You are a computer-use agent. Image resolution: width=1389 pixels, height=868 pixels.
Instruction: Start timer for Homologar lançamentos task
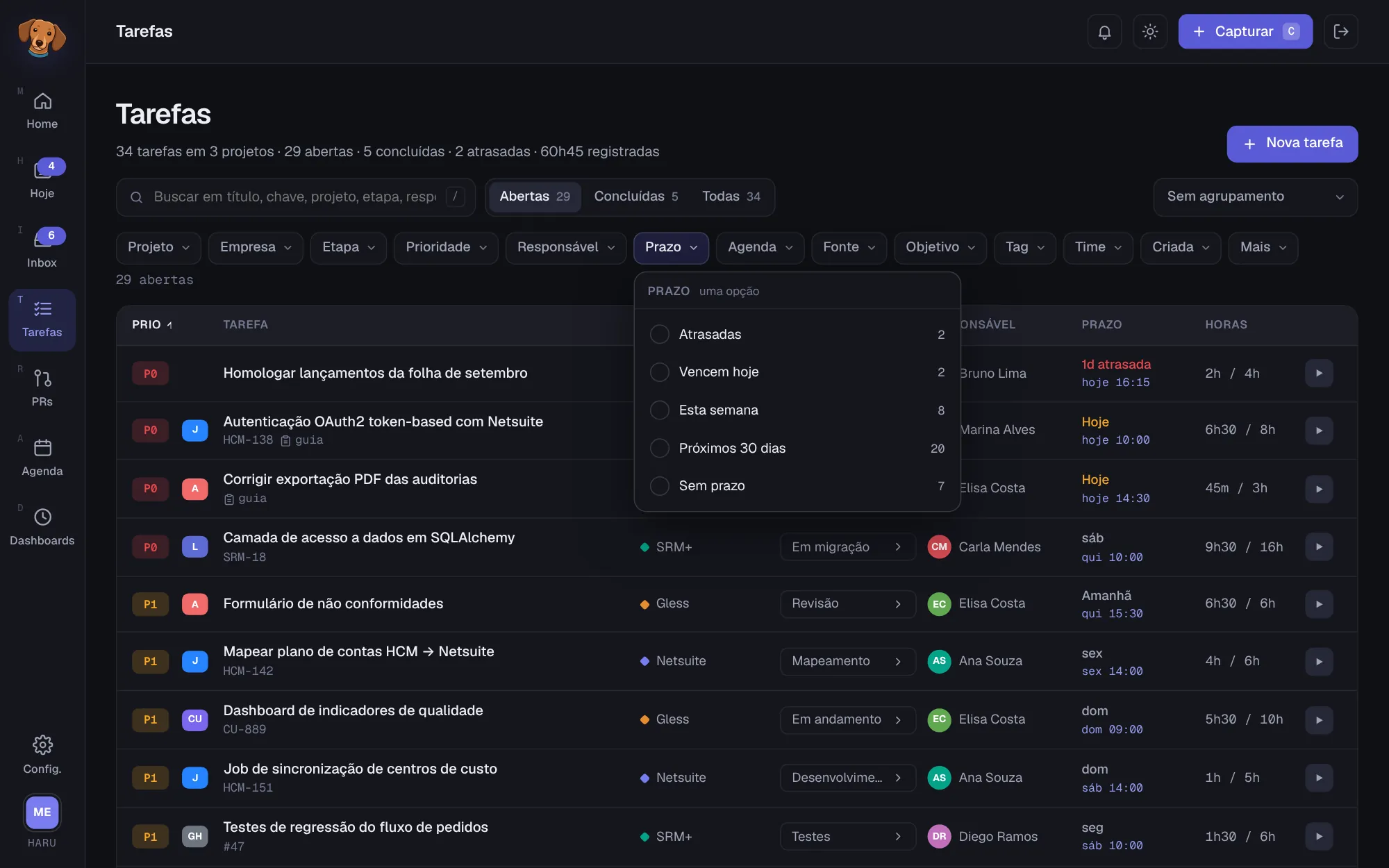pyautogui.click(x=1319, y=374)
